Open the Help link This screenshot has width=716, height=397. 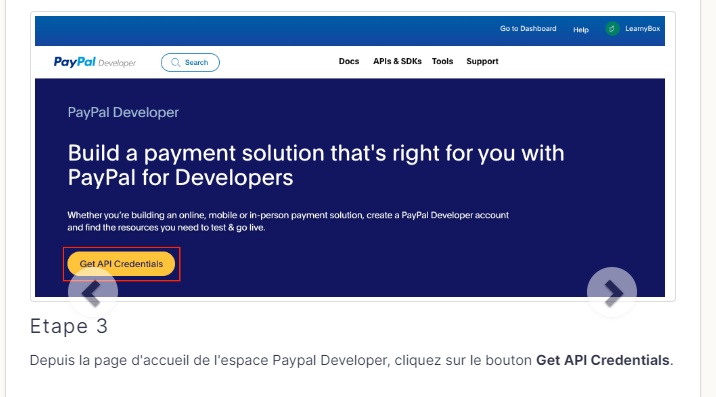tap(581, 30)
